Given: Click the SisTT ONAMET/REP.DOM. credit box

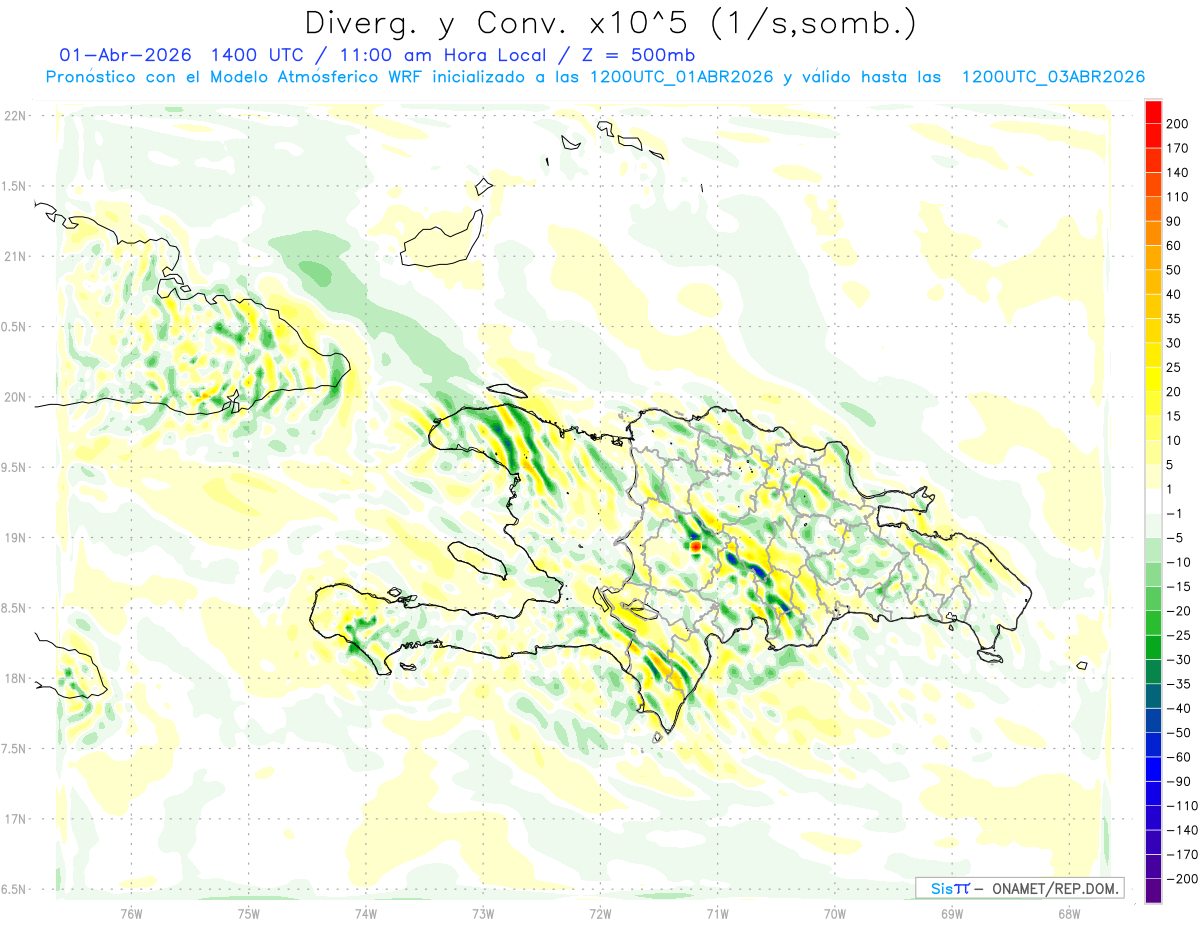Looking at the screenshot, I should pyautogui.click(x=1019, y=888).
